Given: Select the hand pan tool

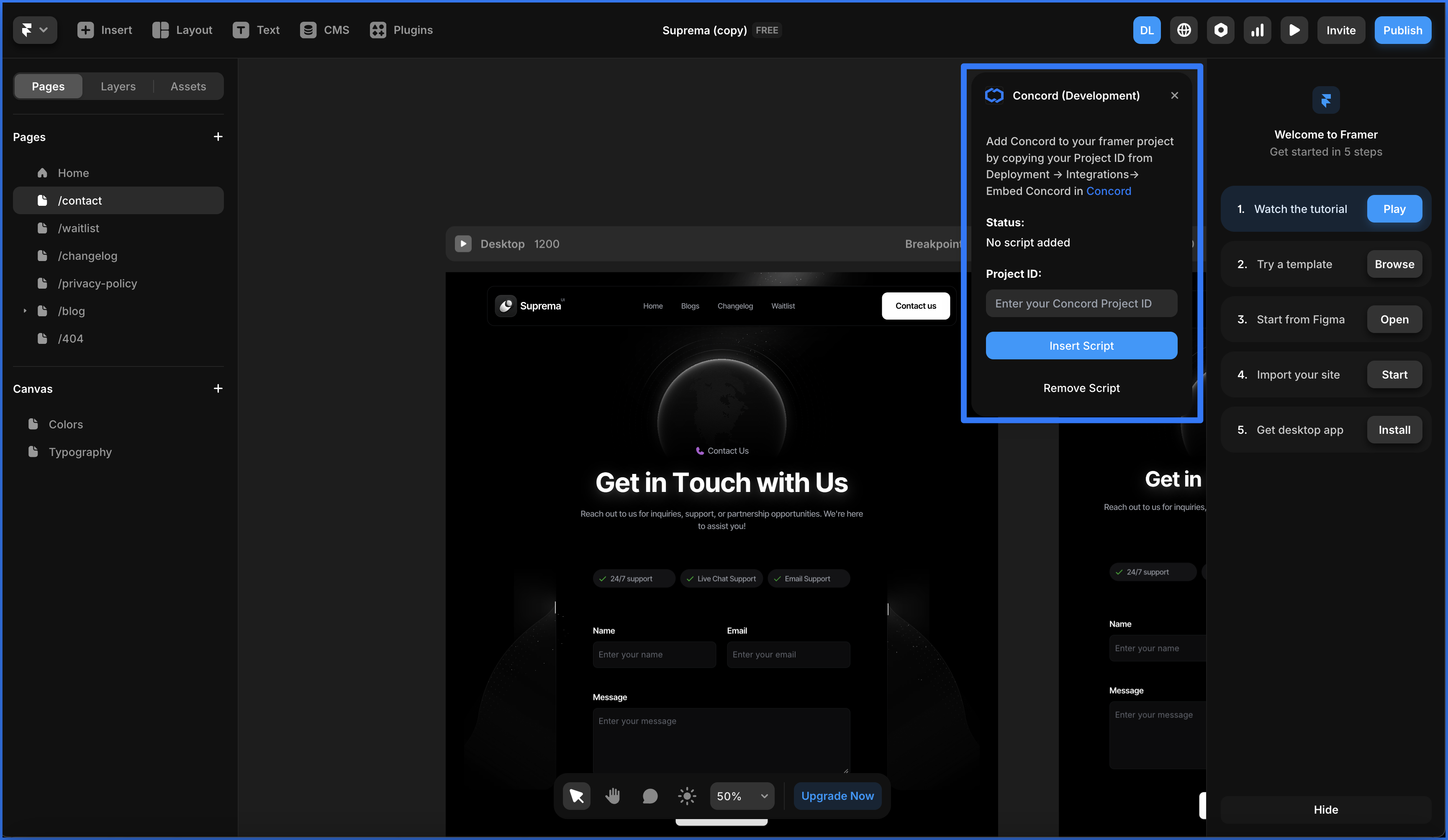Looking at the screenshot, I should click(613, 796).
